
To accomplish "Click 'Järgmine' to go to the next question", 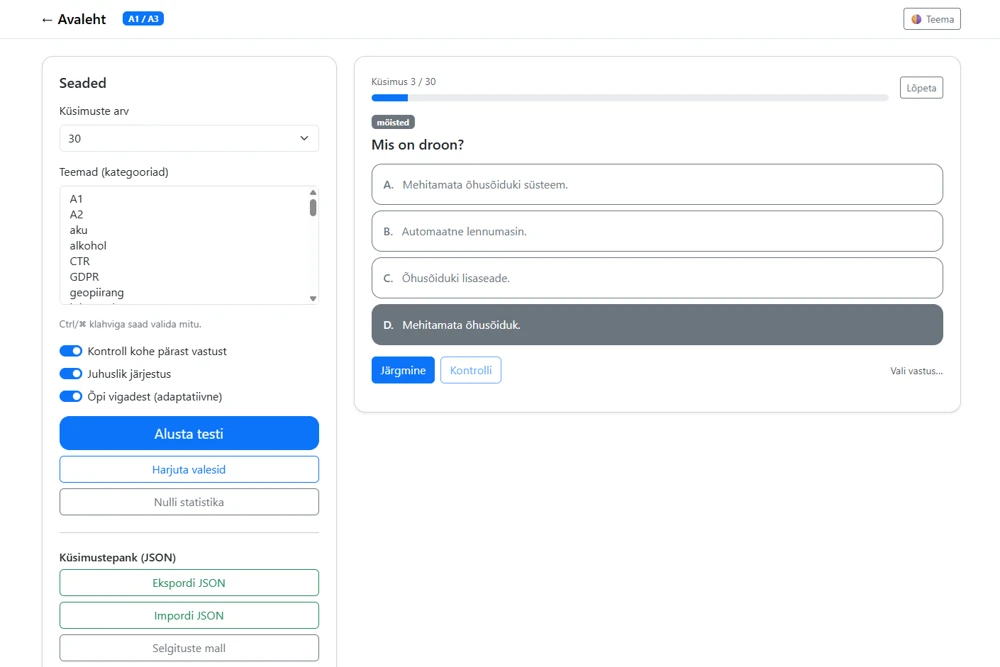I will pos(403,370).
